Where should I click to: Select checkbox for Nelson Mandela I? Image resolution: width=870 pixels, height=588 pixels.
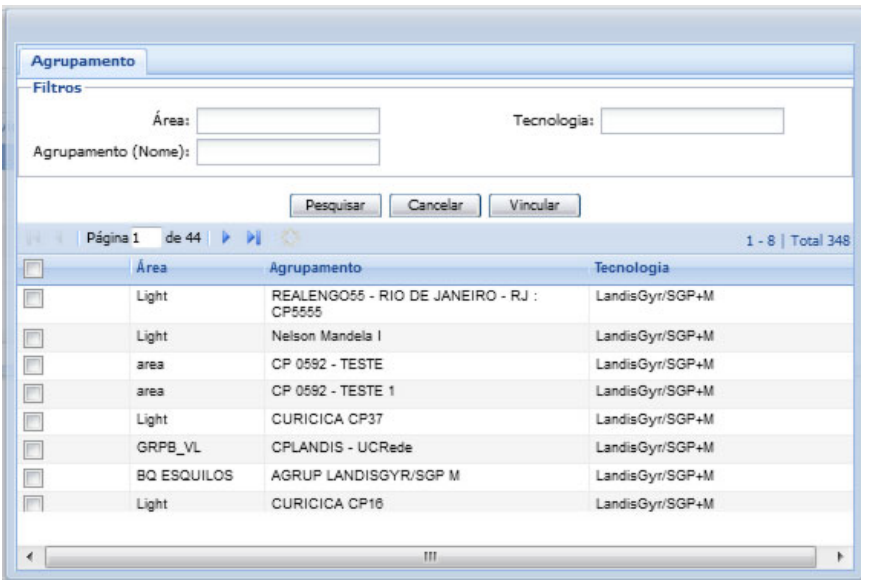33,338
